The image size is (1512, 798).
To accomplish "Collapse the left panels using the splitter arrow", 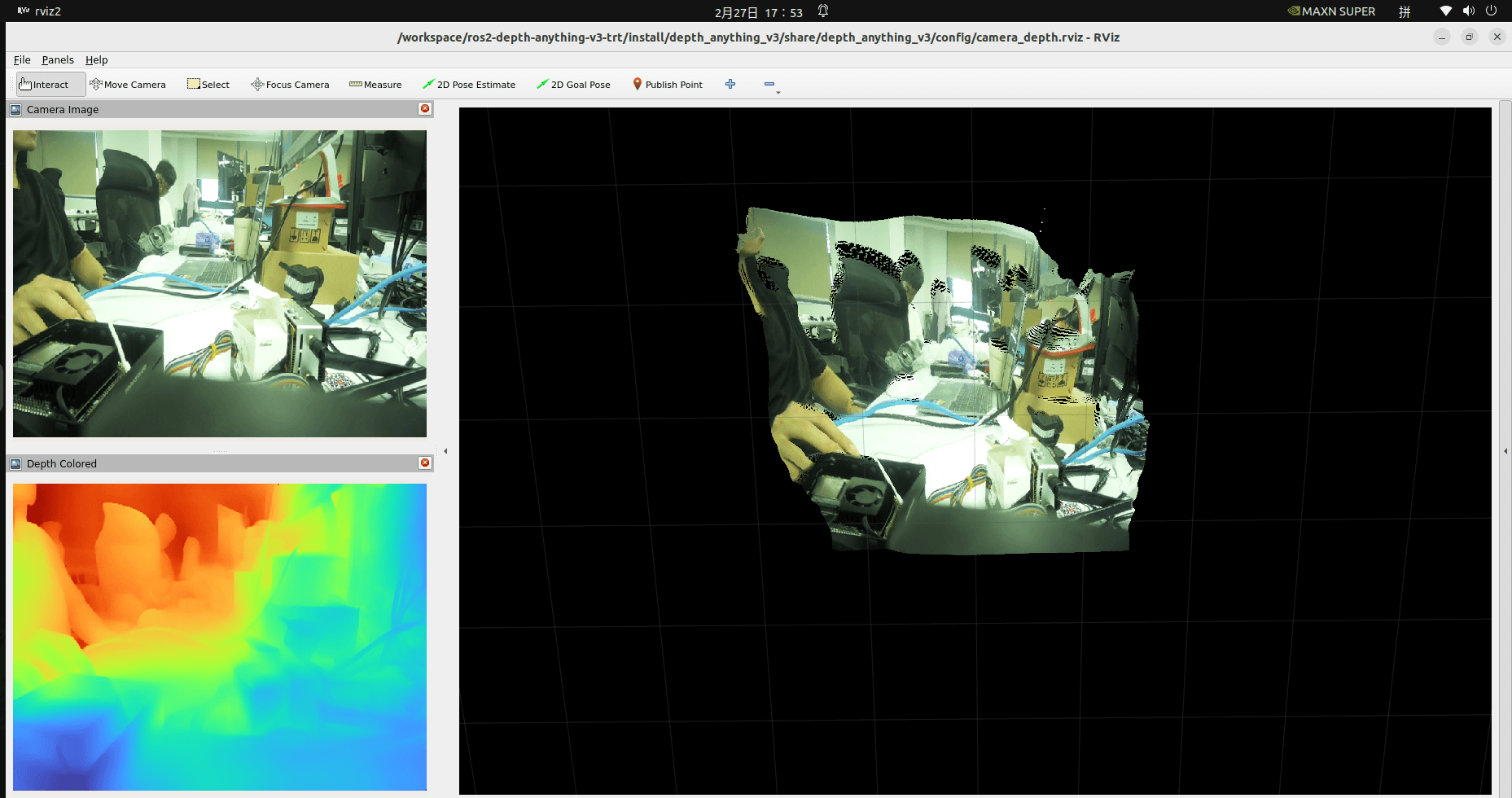I will coord(446,450).
